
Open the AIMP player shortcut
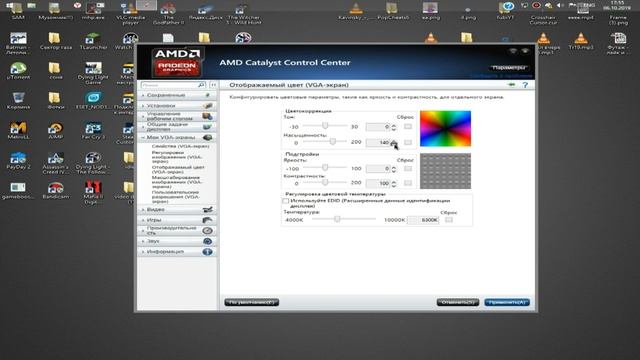tap(56, 131)
